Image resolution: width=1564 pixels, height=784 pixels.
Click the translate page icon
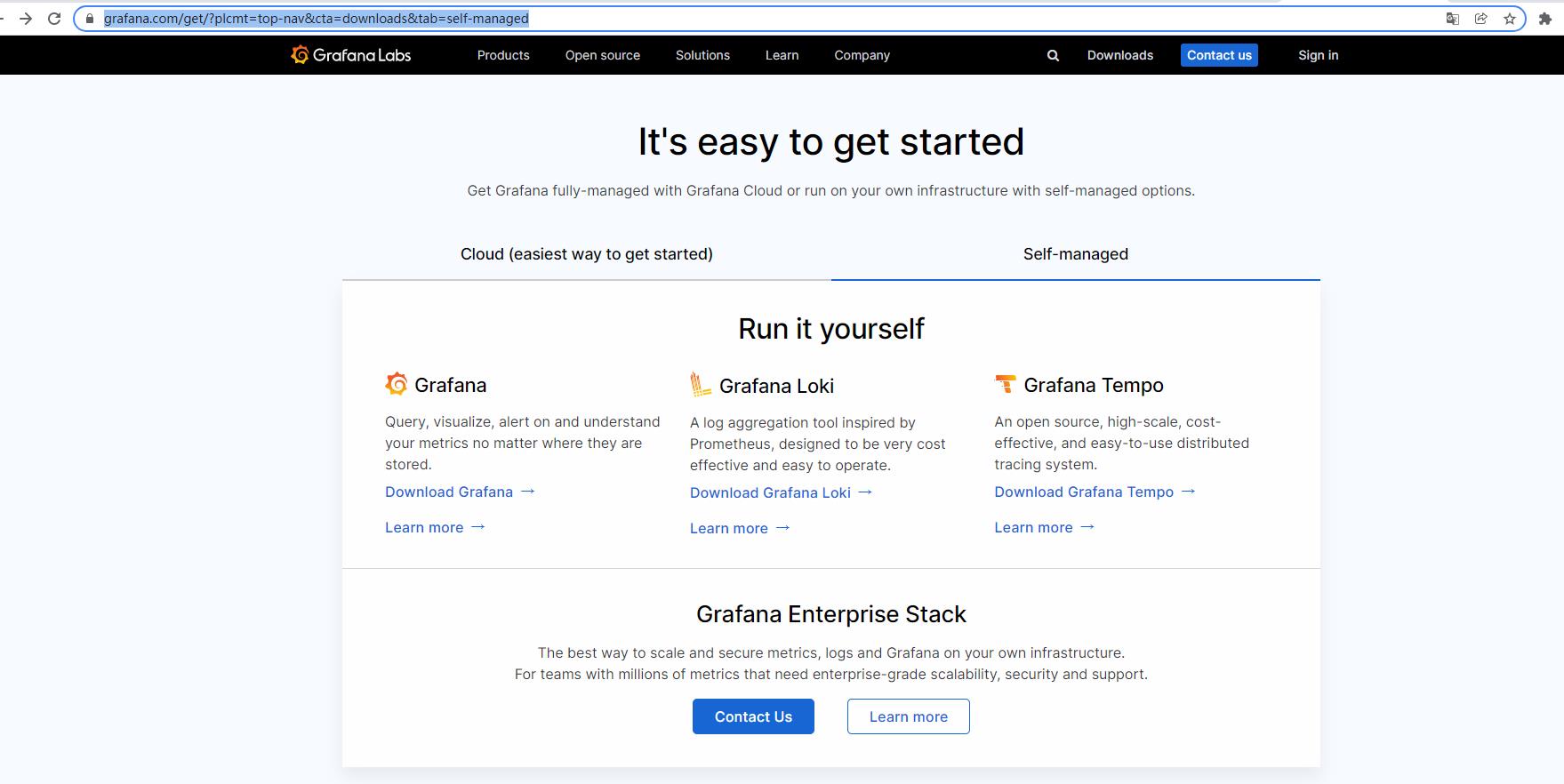pyautogui.click(x=1453, y=19)
